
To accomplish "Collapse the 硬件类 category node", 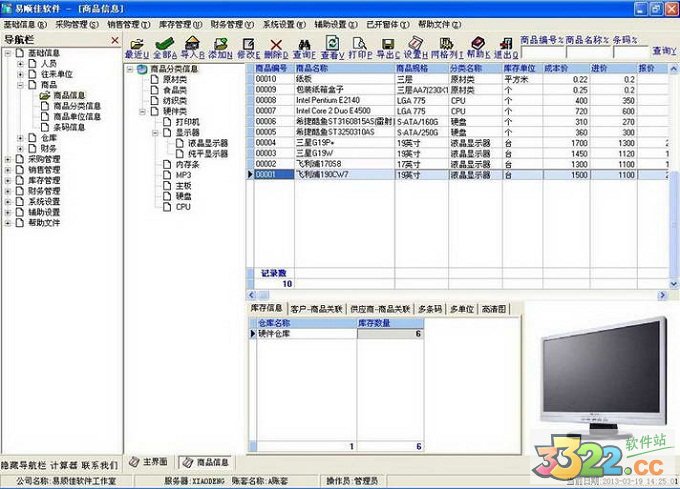I will pyautogui.click(x=142, y=111).
